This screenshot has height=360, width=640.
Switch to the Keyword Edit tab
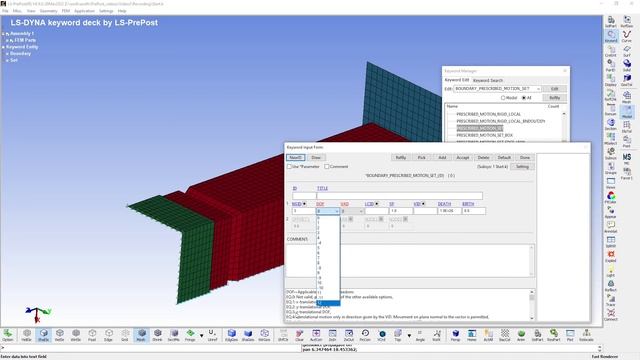pos(457,80)
